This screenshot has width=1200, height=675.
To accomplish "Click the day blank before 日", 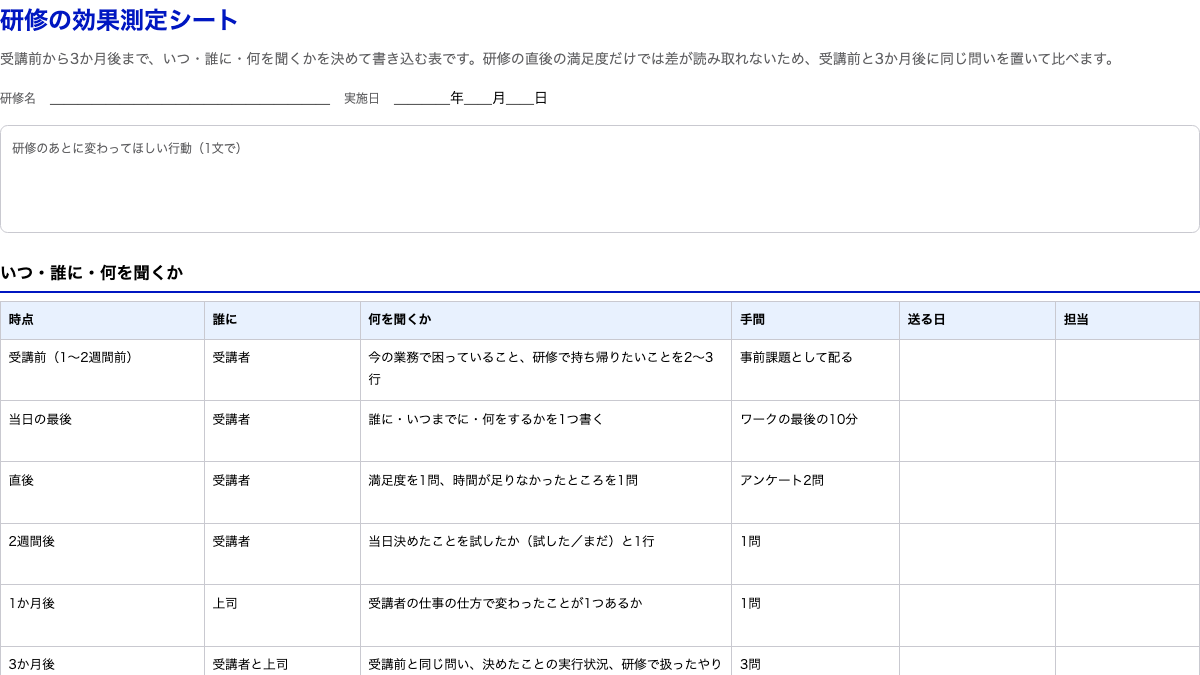I will coord(520,98).
